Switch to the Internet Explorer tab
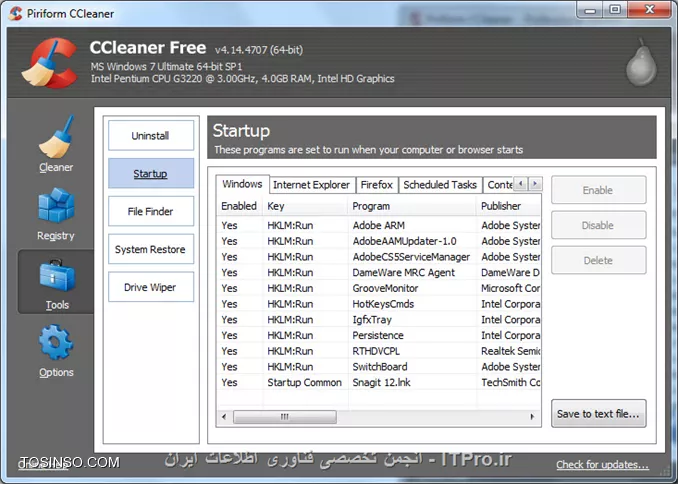The height and width of the screenshot is (484, 678). pyautogui.click(x=312, y=185)
